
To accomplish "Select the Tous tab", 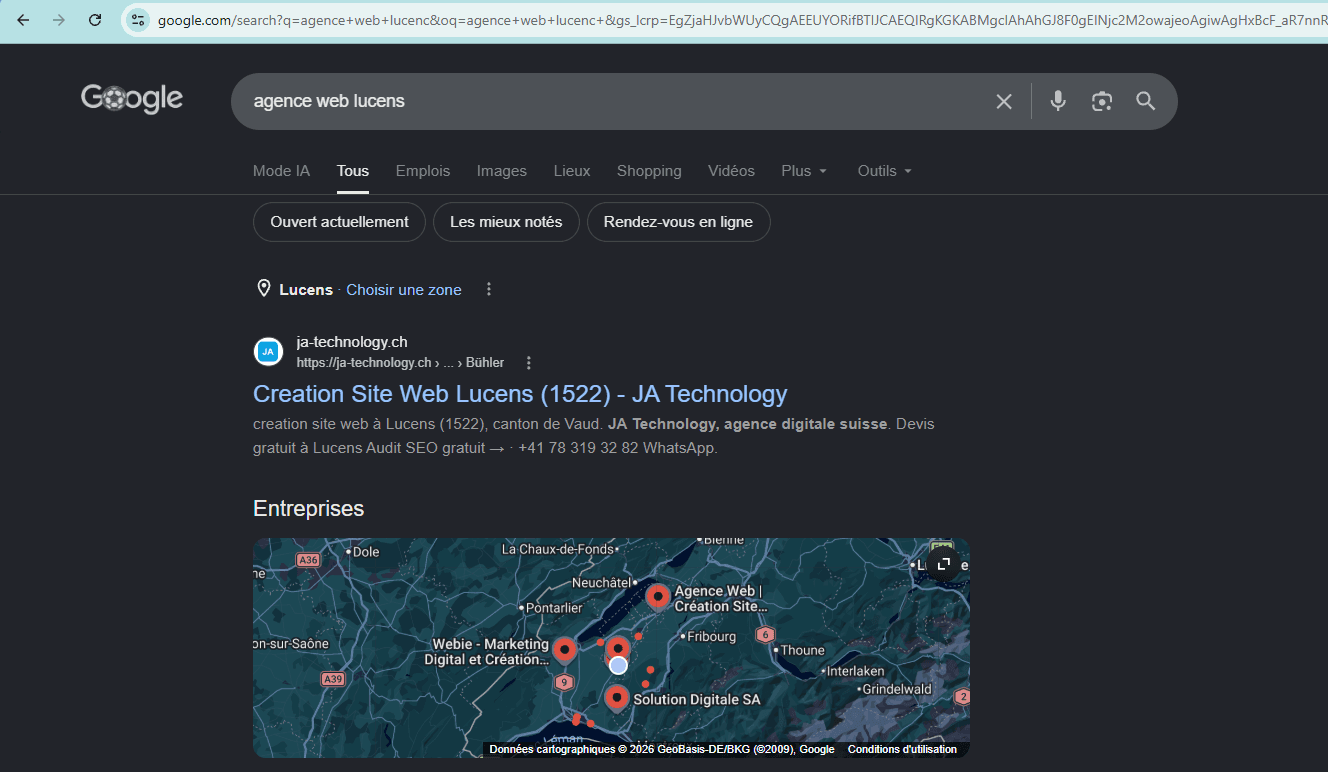I will coord(353,171).
